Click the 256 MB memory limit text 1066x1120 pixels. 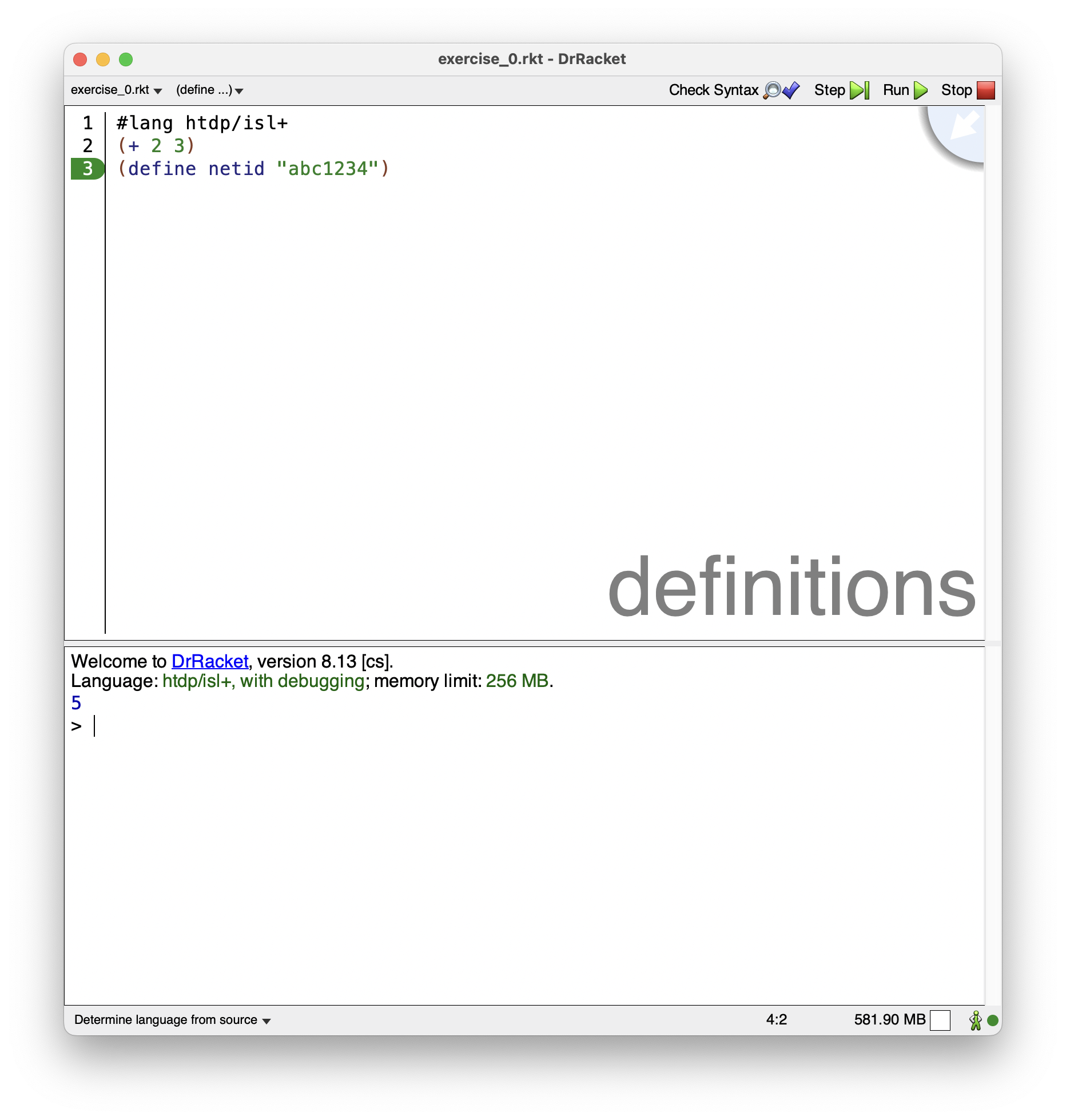click(x=517, y=681)
